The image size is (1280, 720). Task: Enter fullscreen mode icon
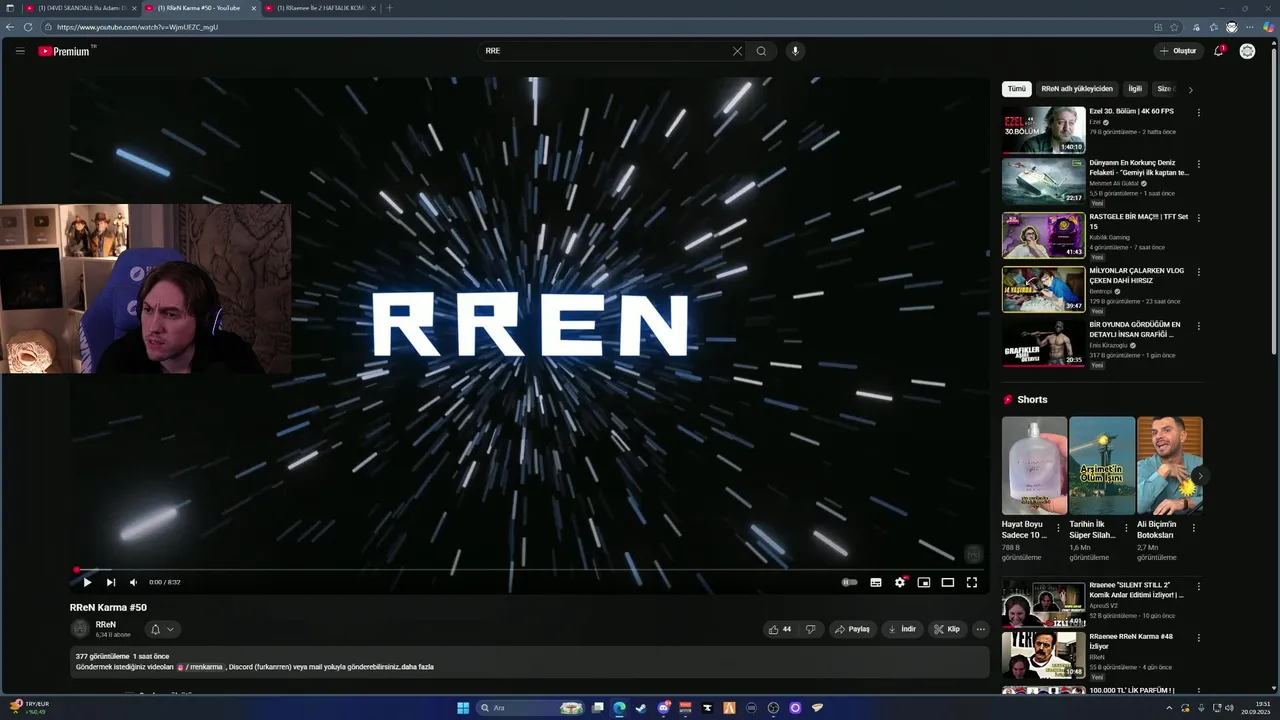pyautogui.click(x=972, y=582)
